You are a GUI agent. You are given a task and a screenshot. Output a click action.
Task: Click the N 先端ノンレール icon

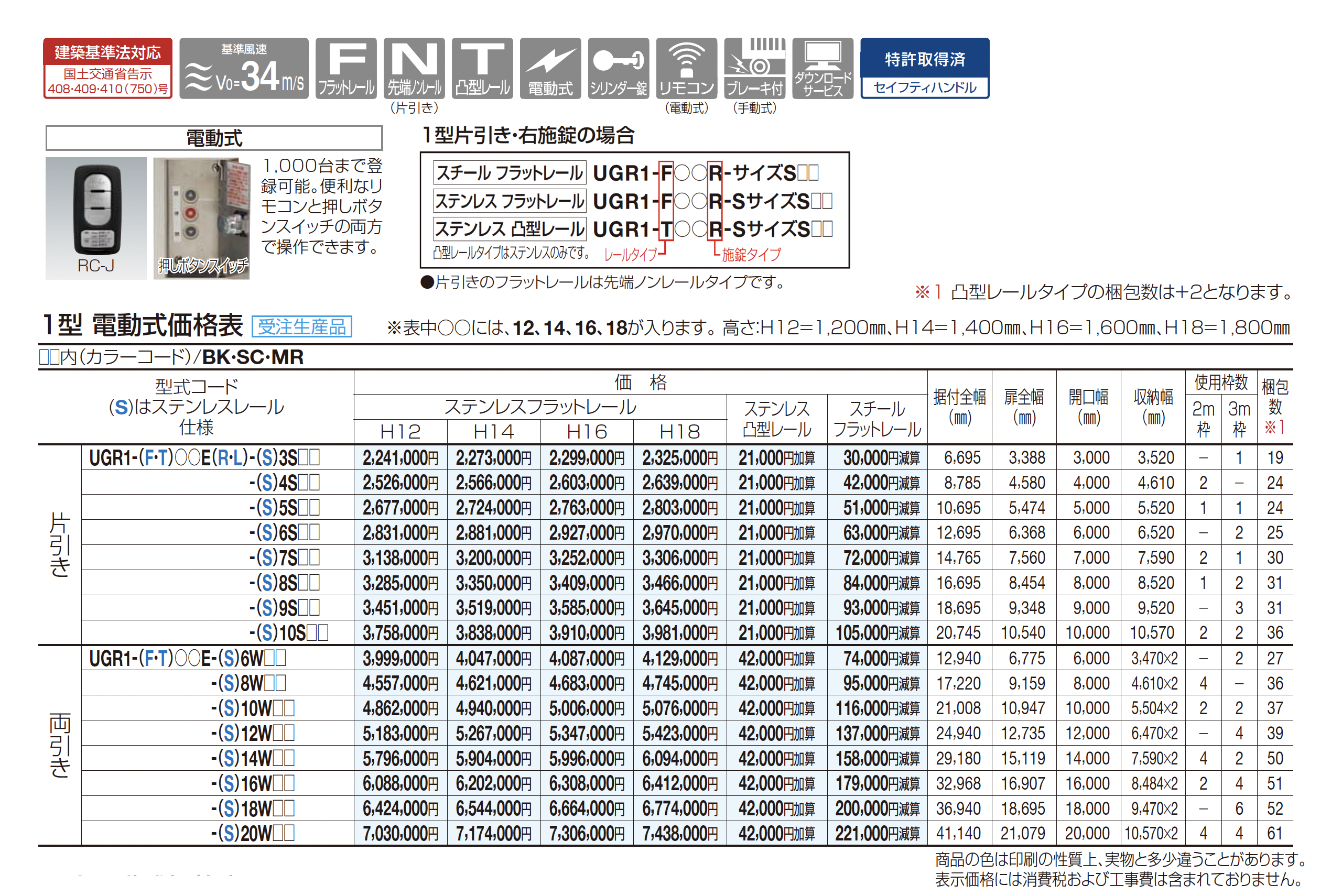click(x=414, y=68)
